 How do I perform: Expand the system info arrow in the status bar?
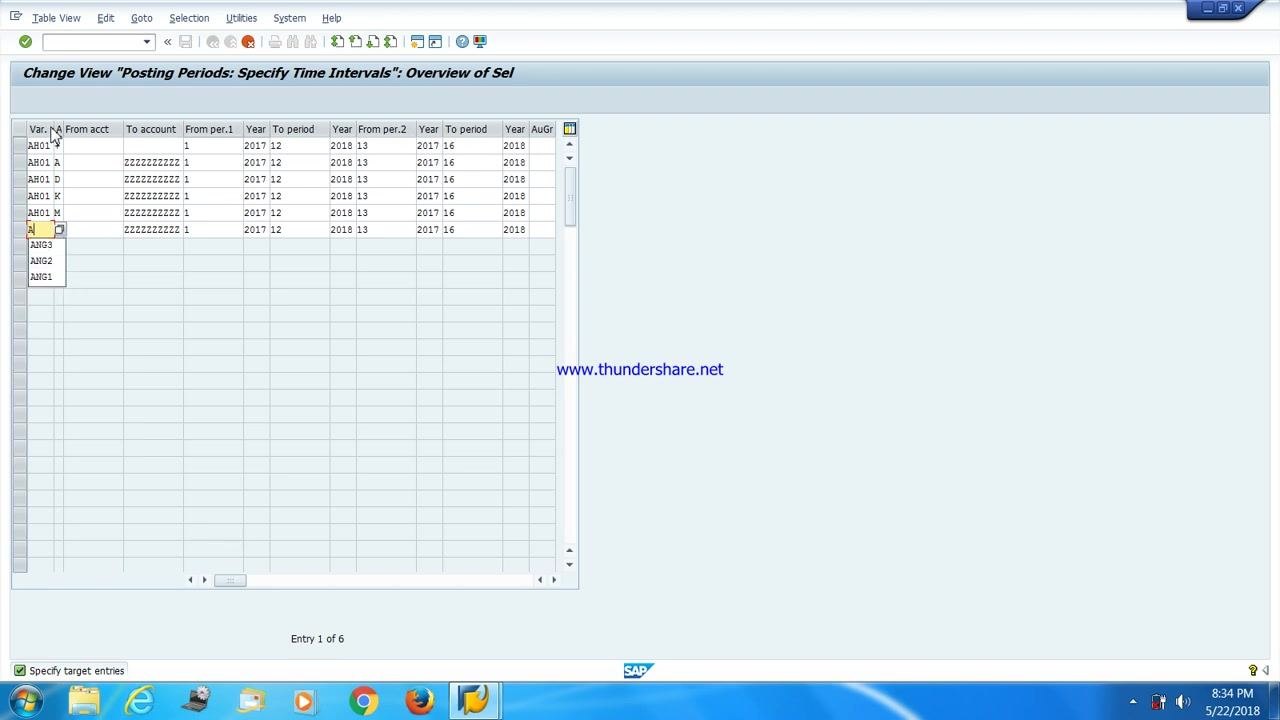point(1266,671)
